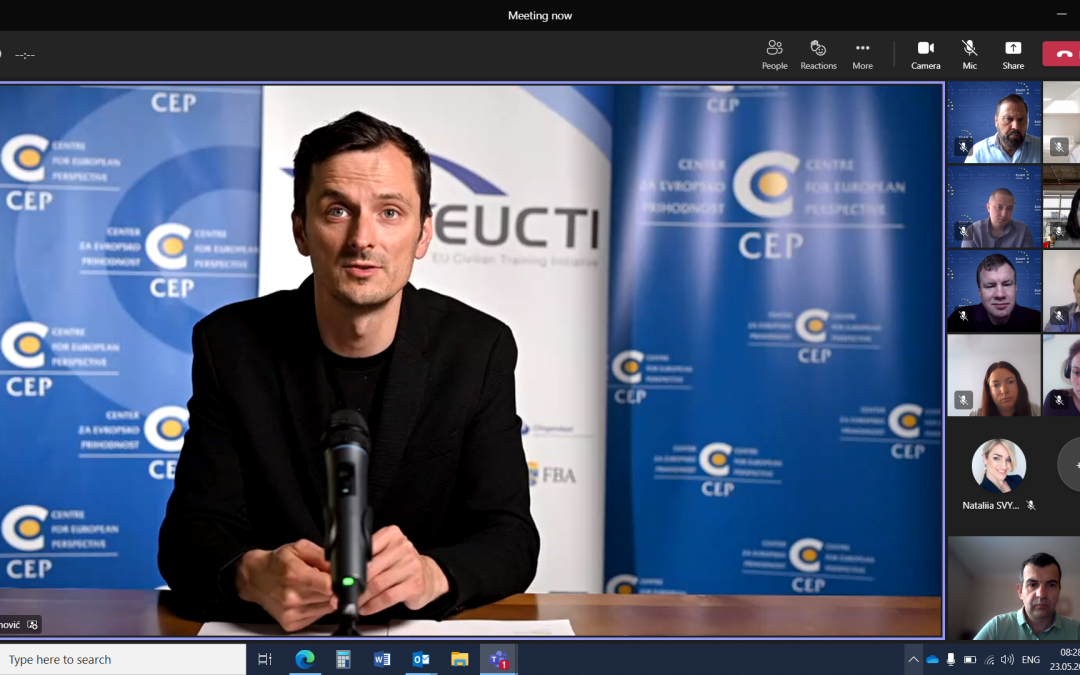Unmute the Mic in meeting toolbar

[969, 54]
